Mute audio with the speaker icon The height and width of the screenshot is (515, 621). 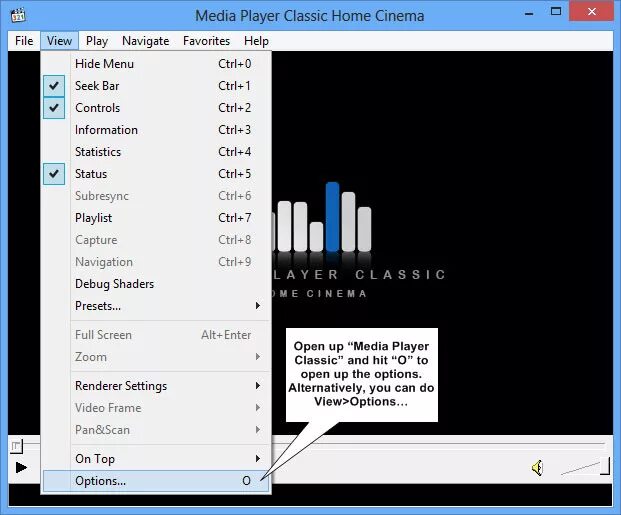tap(537, 468)
